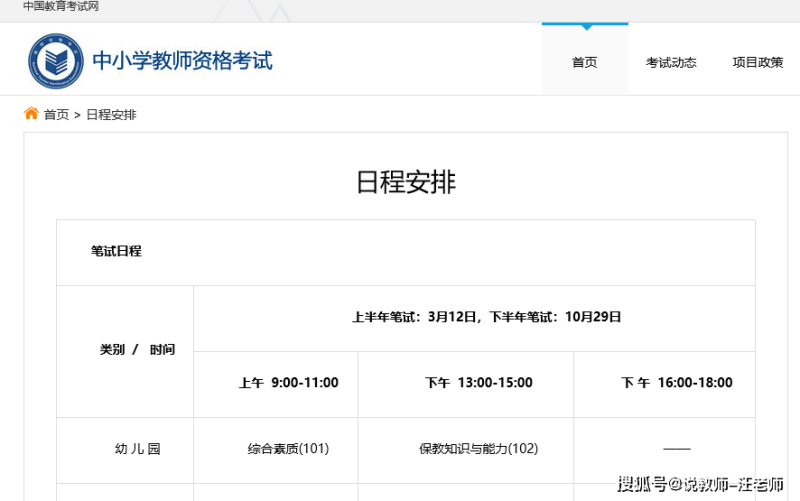This screenshot has width=800, height=501.
Task: Click the 类别 / 时间 header cell
Action: [137, 350]
